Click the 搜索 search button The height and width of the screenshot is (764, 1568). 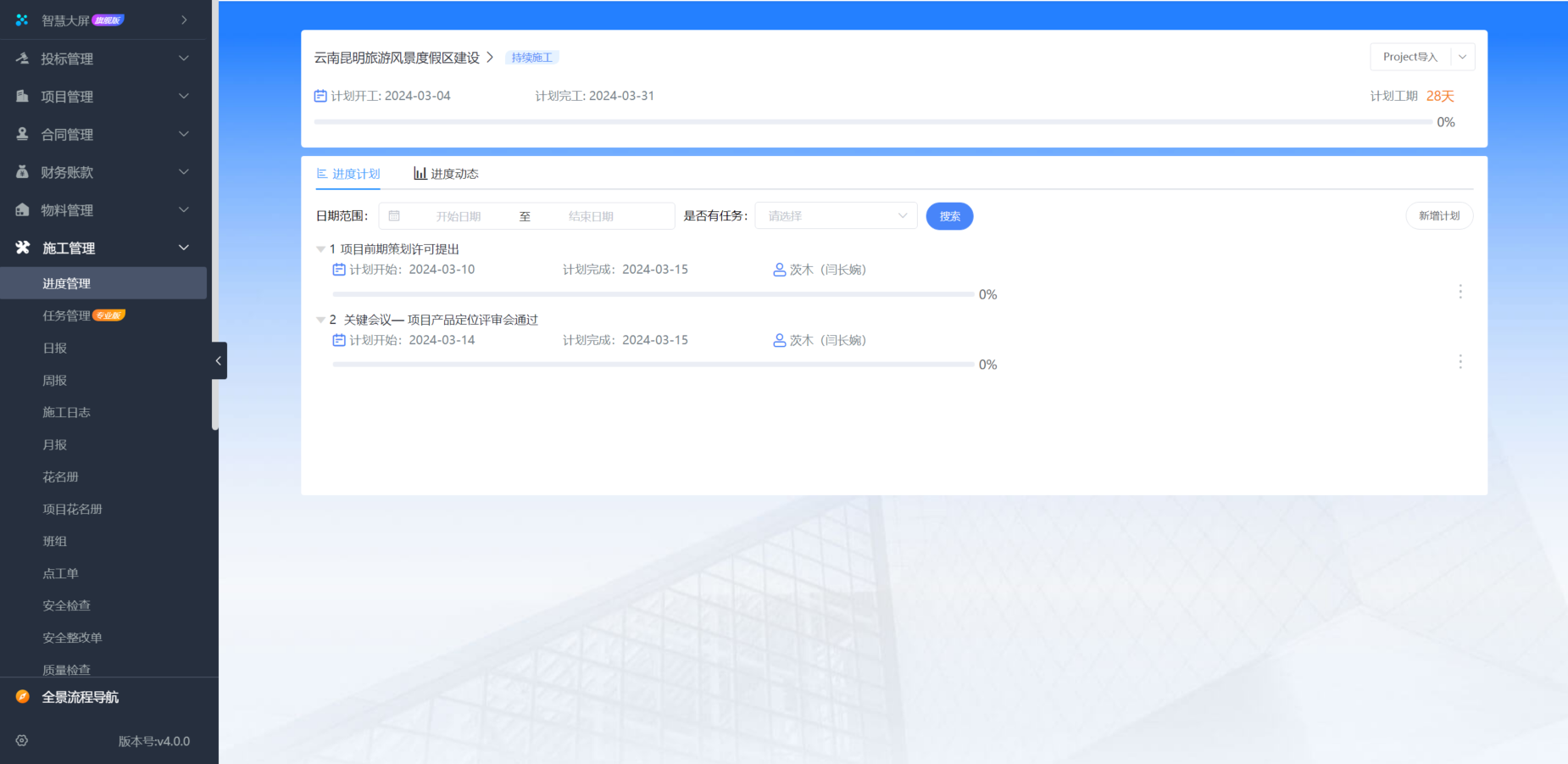coord(949,215)
